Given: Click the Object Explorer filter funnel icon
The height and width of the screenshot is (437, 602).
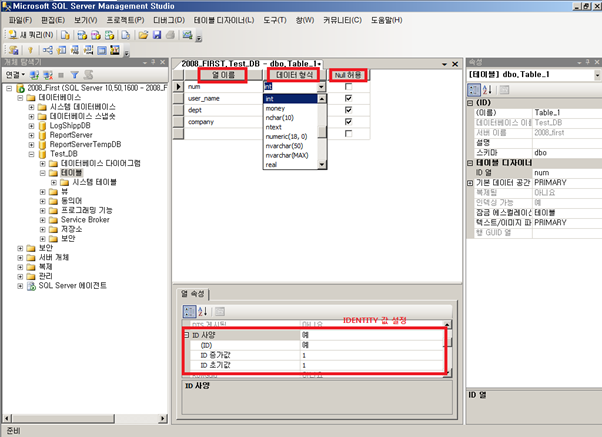Looking at the screenshot, I should [74, 75].
